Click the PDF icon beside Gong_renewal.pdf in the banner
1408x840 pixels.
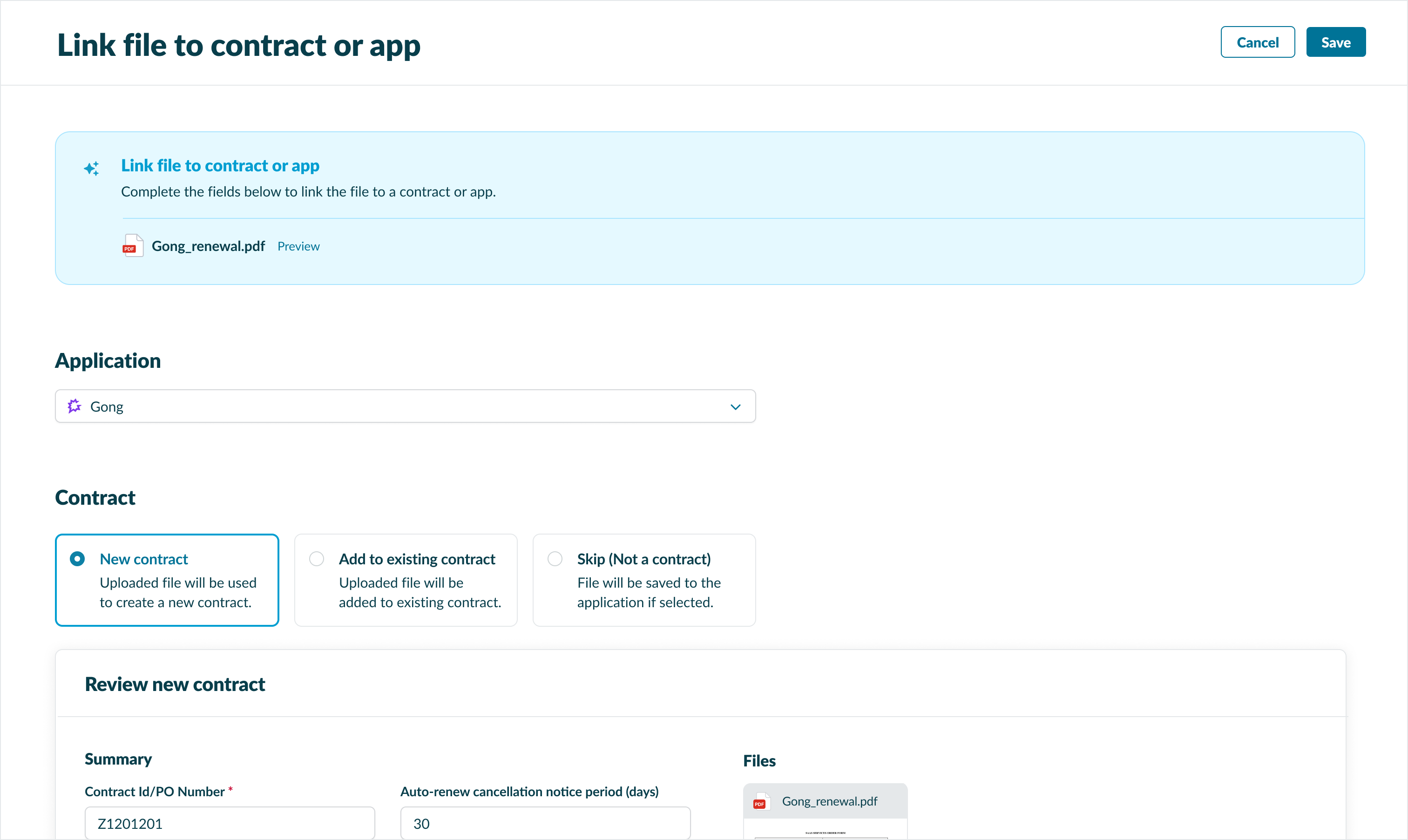click(x=132, y=246)
